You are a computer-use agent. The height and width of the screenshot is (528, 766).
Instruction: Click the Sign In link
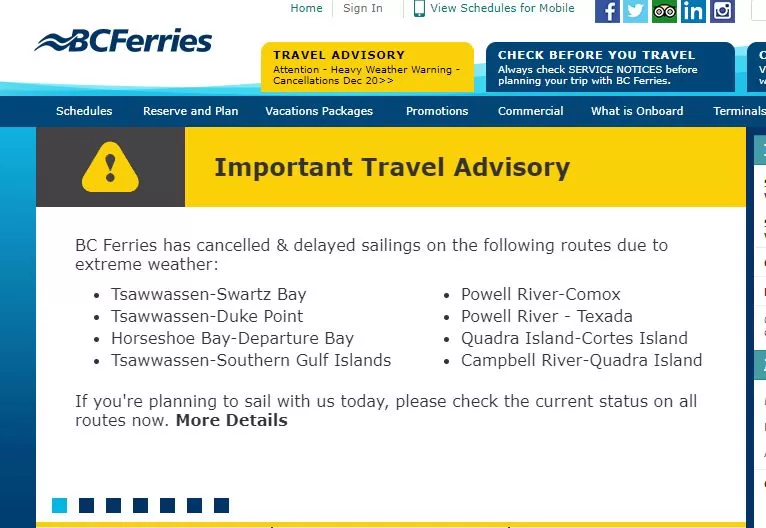point(362,8)
